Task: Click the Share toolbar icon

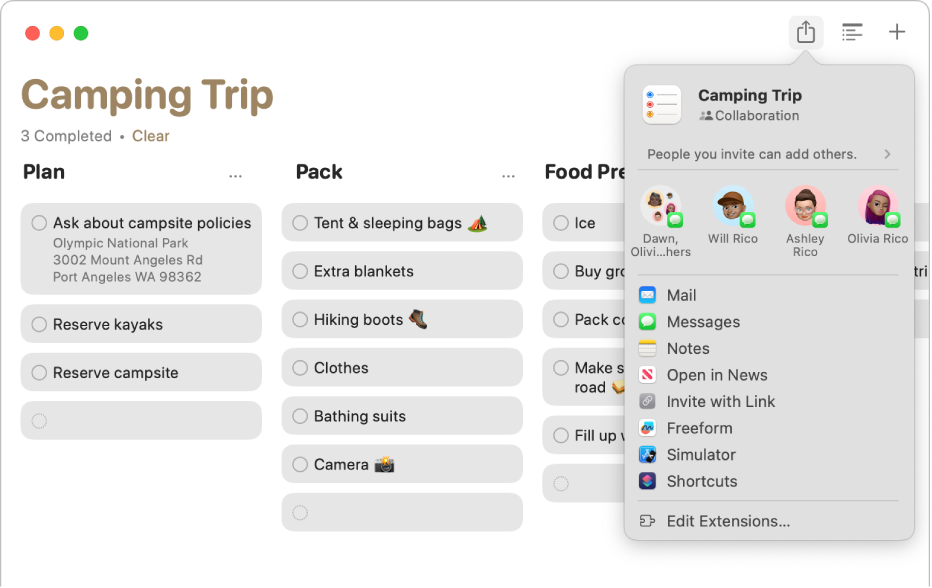Action: click(x=806, y=32)
